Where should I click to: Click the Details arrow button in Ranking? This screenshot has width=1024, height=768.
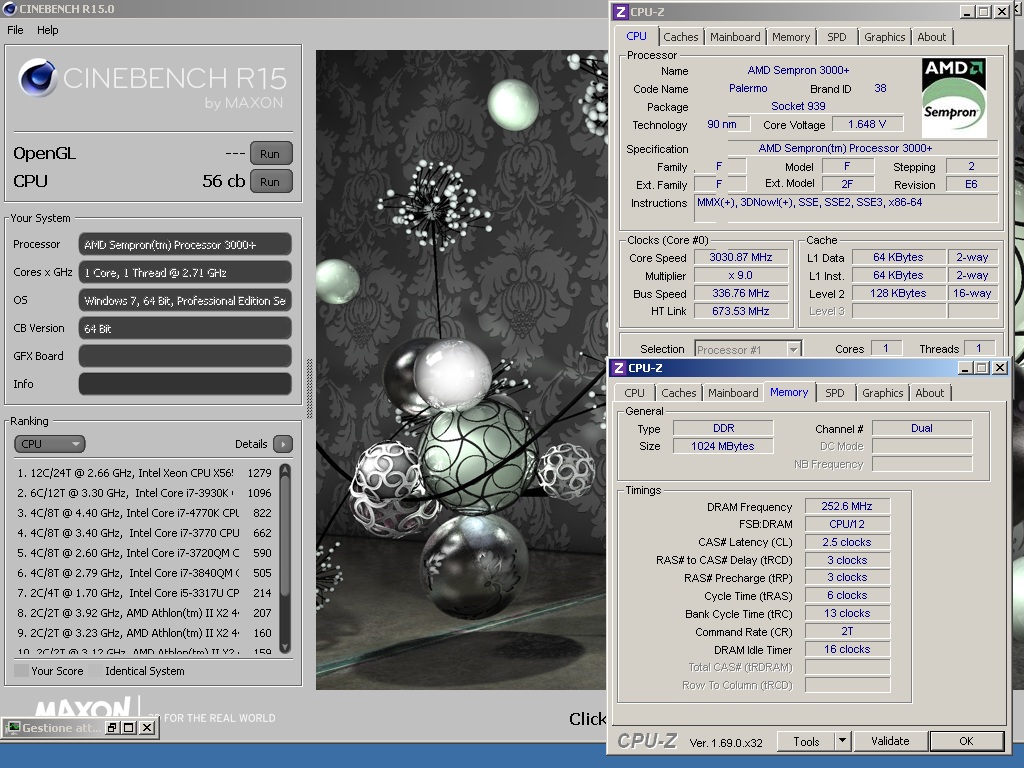[x=283, y=444]
